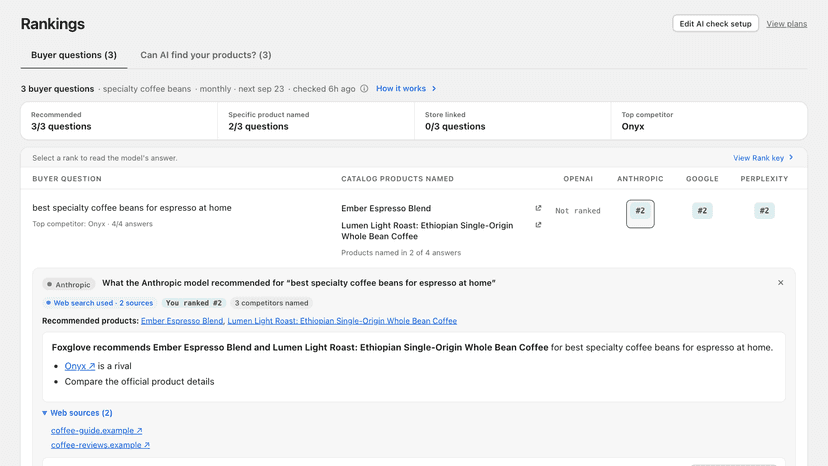The image size is (828, 466).
Task: Open the How it works link
Action: 401,89
